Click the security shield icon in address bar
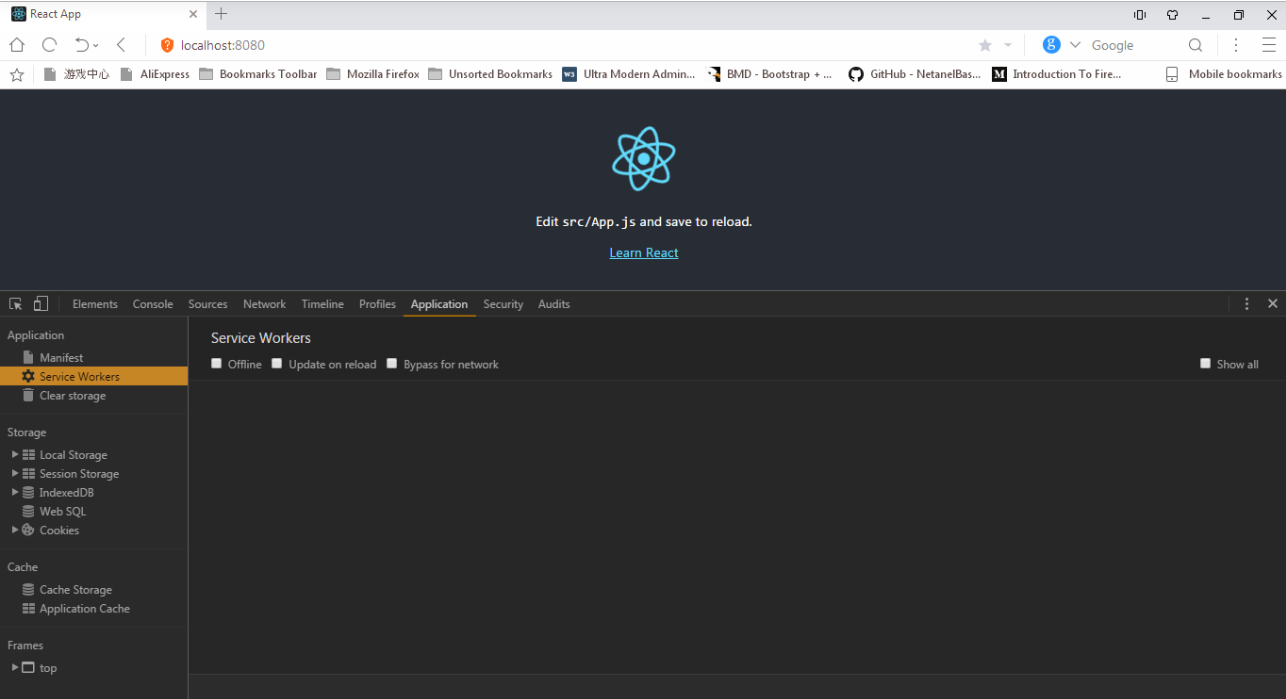The width and height of the screenshot is (1286, 699). pos(167,45)
